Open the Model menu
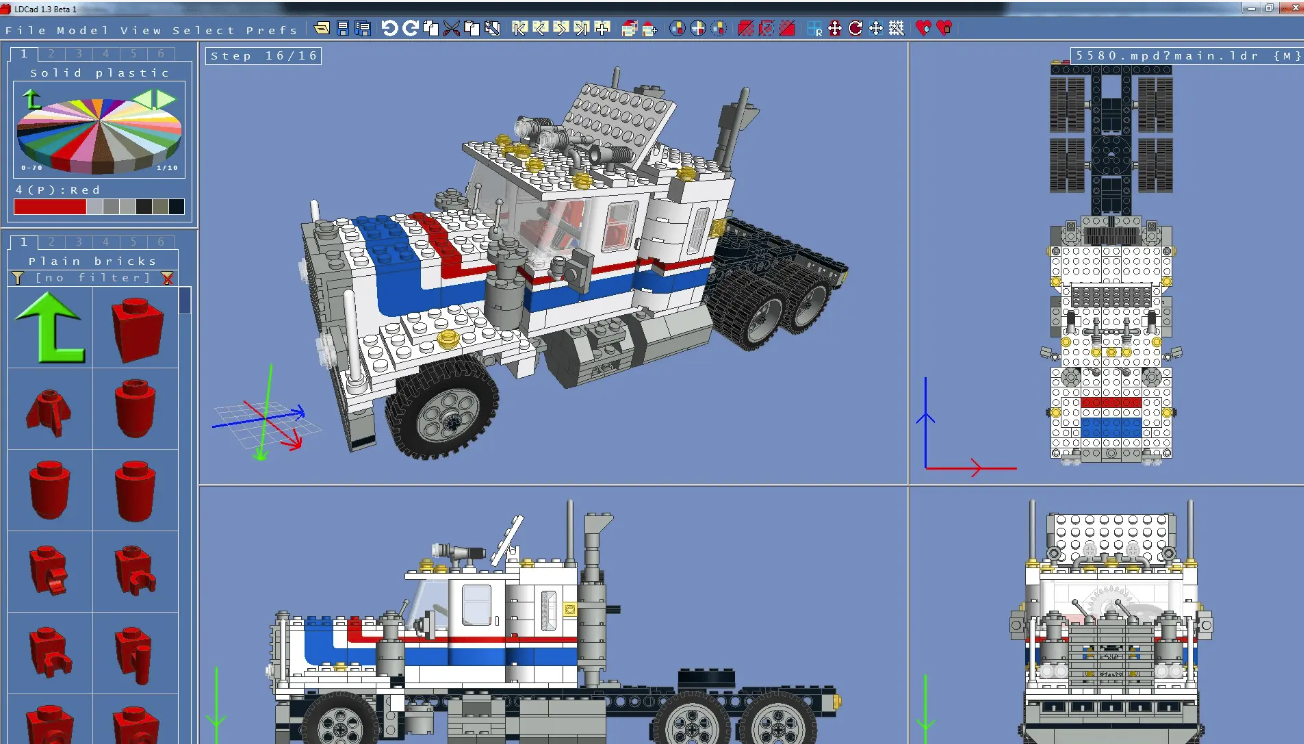The width and height of the screenshot is (1304, 744). point(84,30)
